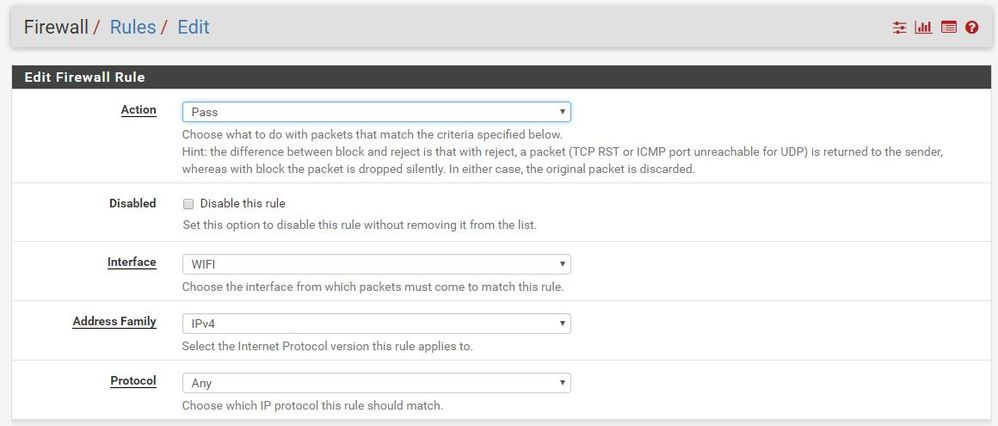Open the Address Family dropdown showing IPv4
Viewport: 998px width, 426px height.
tap(376, 324)
